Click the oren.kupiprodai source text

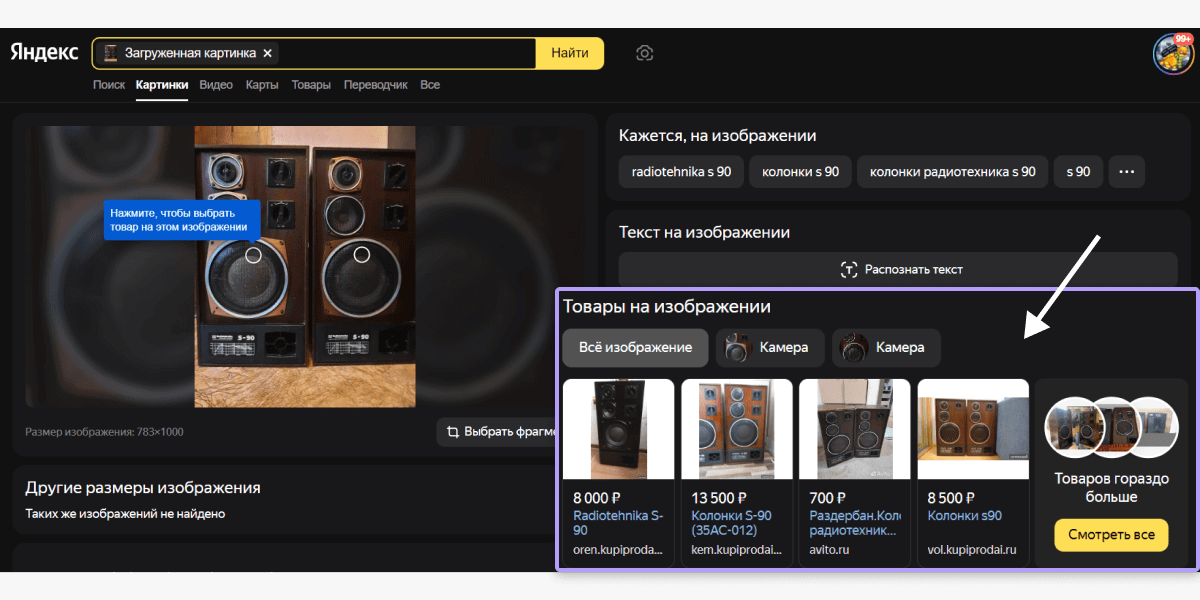[617, 550]
